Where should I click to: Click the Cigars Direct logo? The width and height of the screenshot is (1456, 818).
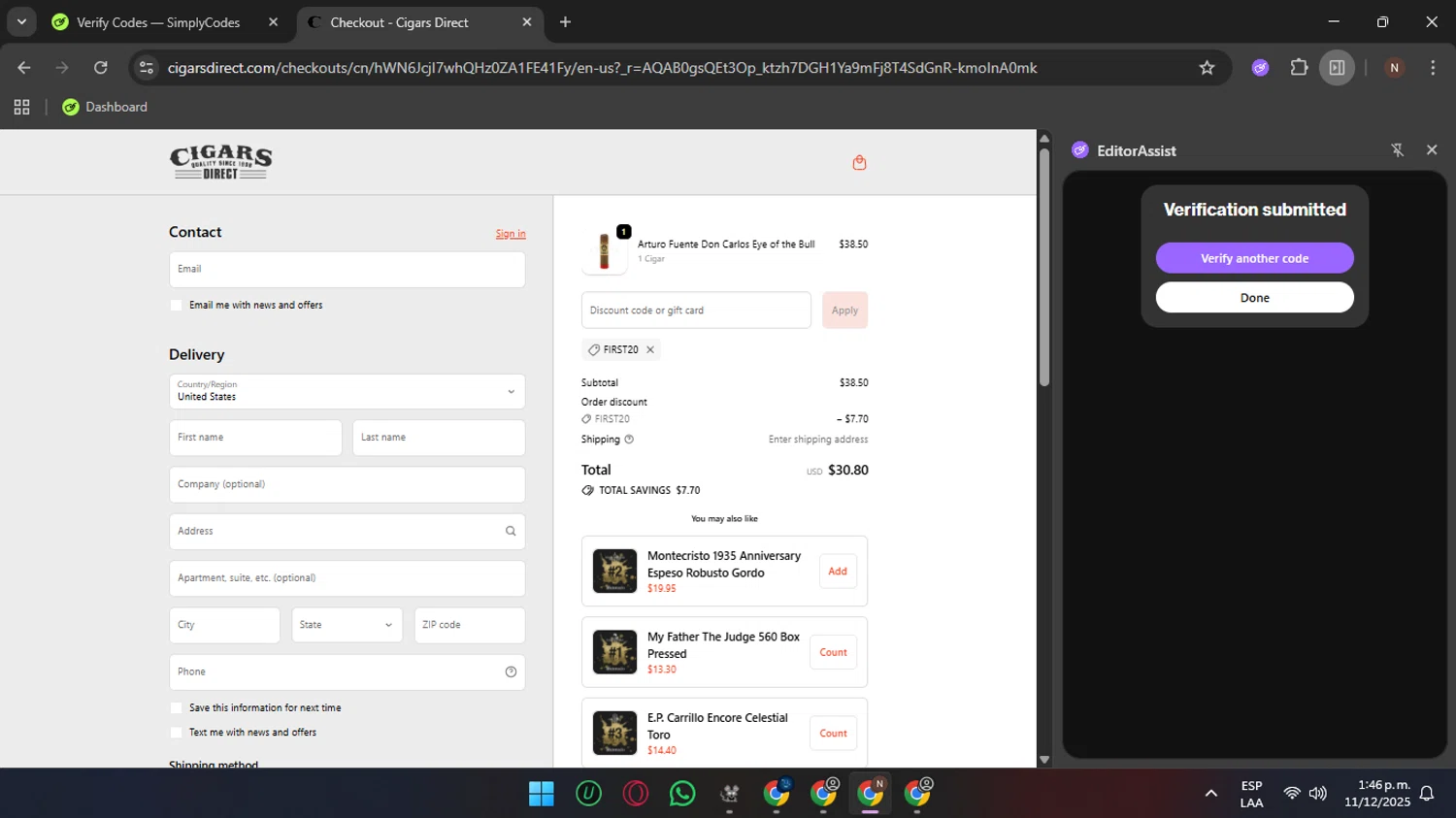[x=220, y=162]
